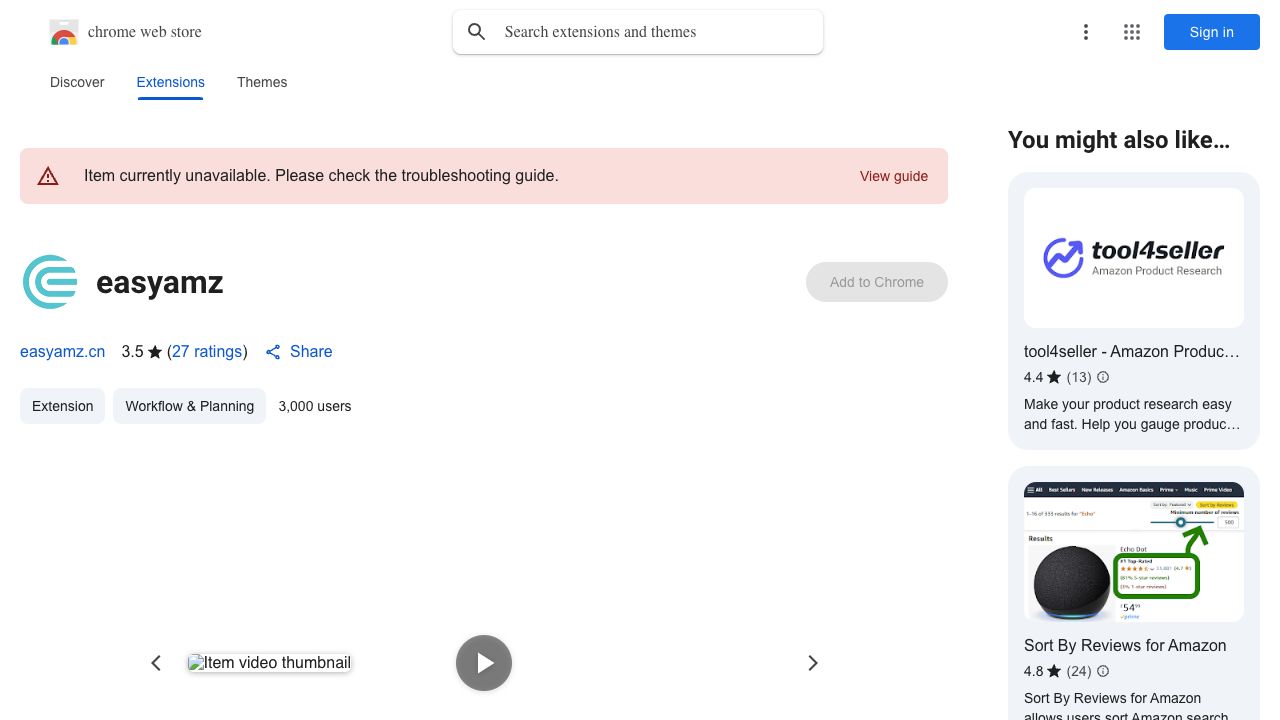Go to next media slide
Viewport: 1280px width, 720px height.
tap(812, 663)
